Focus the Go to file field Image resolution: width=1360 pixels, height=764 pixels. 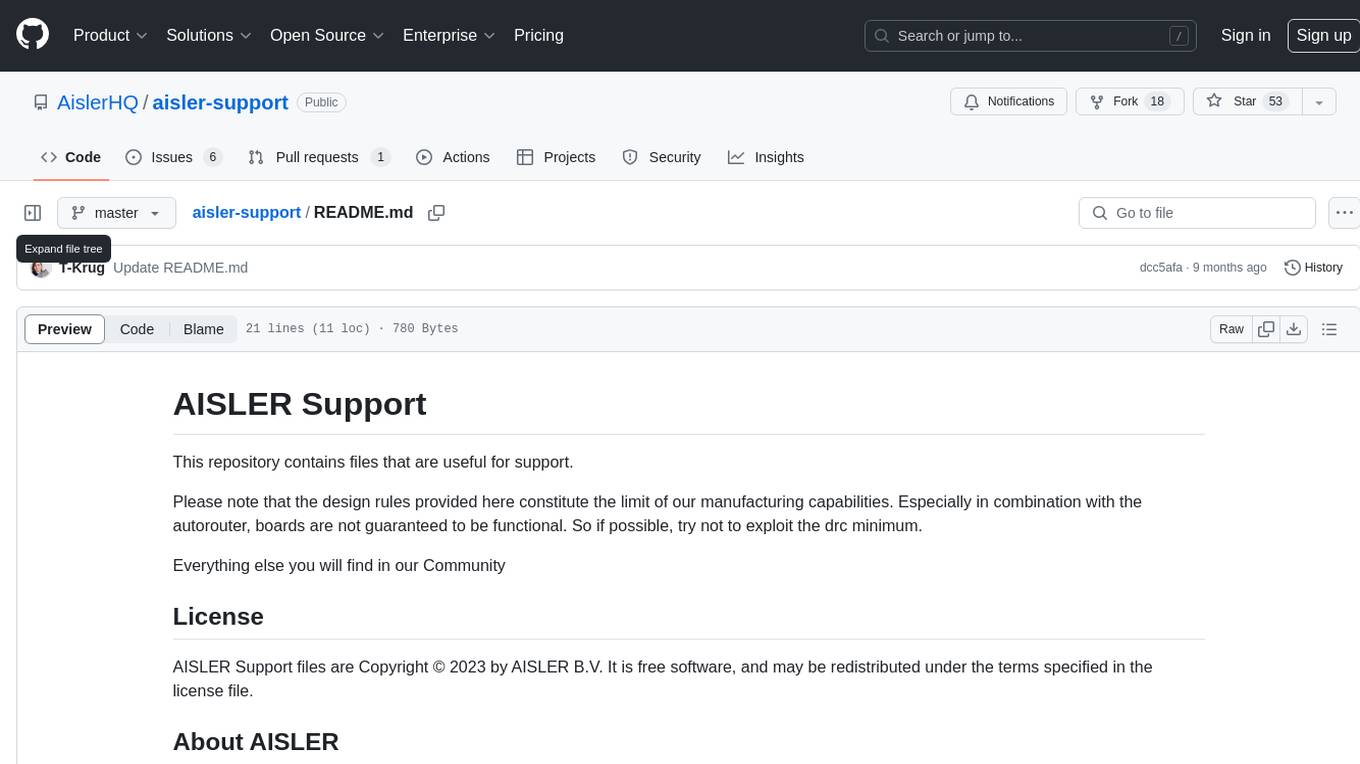point(1197,213)
